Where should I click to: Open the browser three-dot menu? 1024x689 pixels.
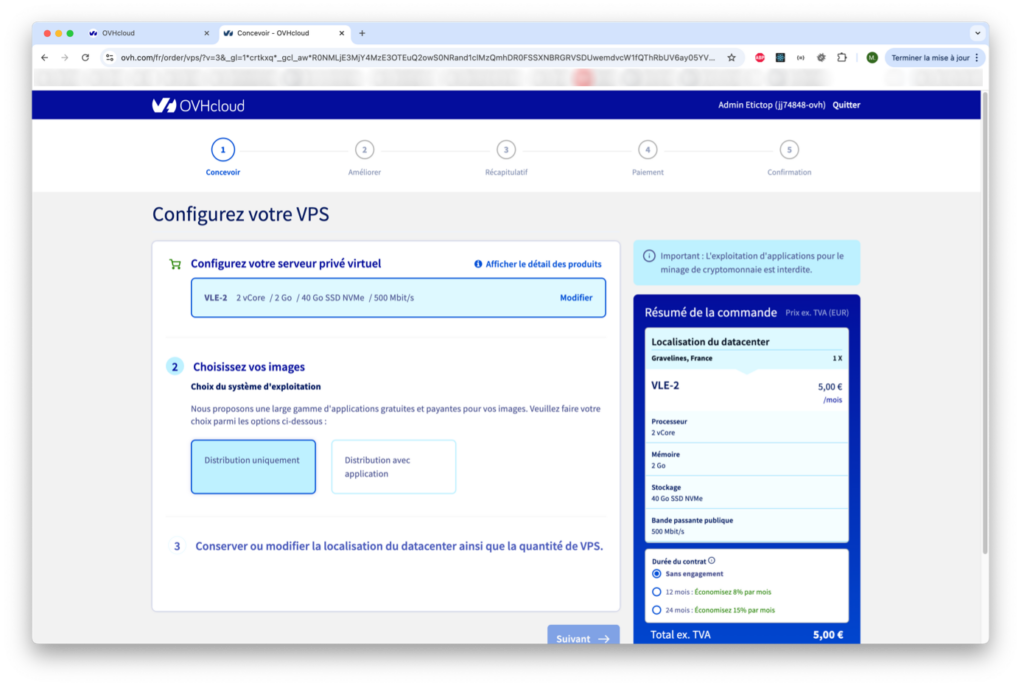977,57
